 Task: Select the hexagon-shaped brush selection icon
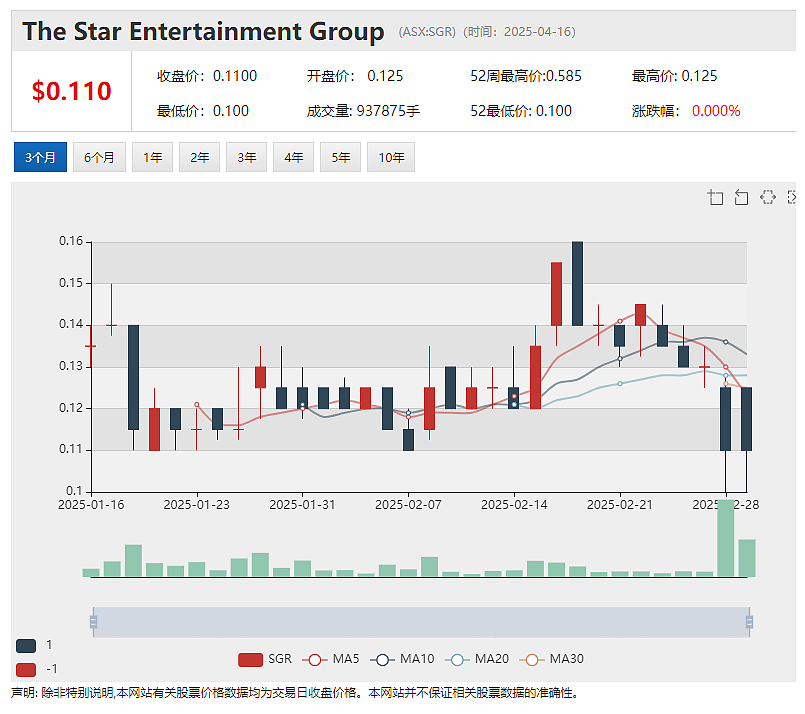pos(768,197)
